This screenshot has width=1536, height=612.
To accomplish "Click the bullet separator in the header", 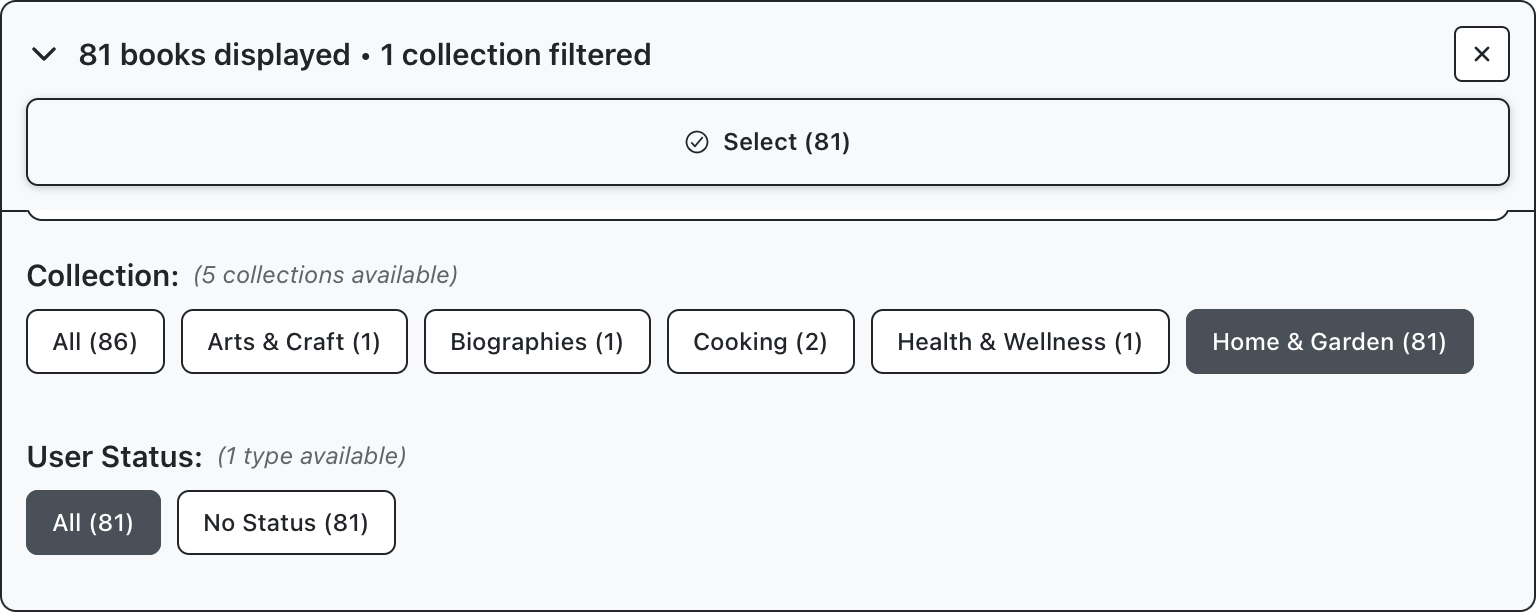I will 365,56.
